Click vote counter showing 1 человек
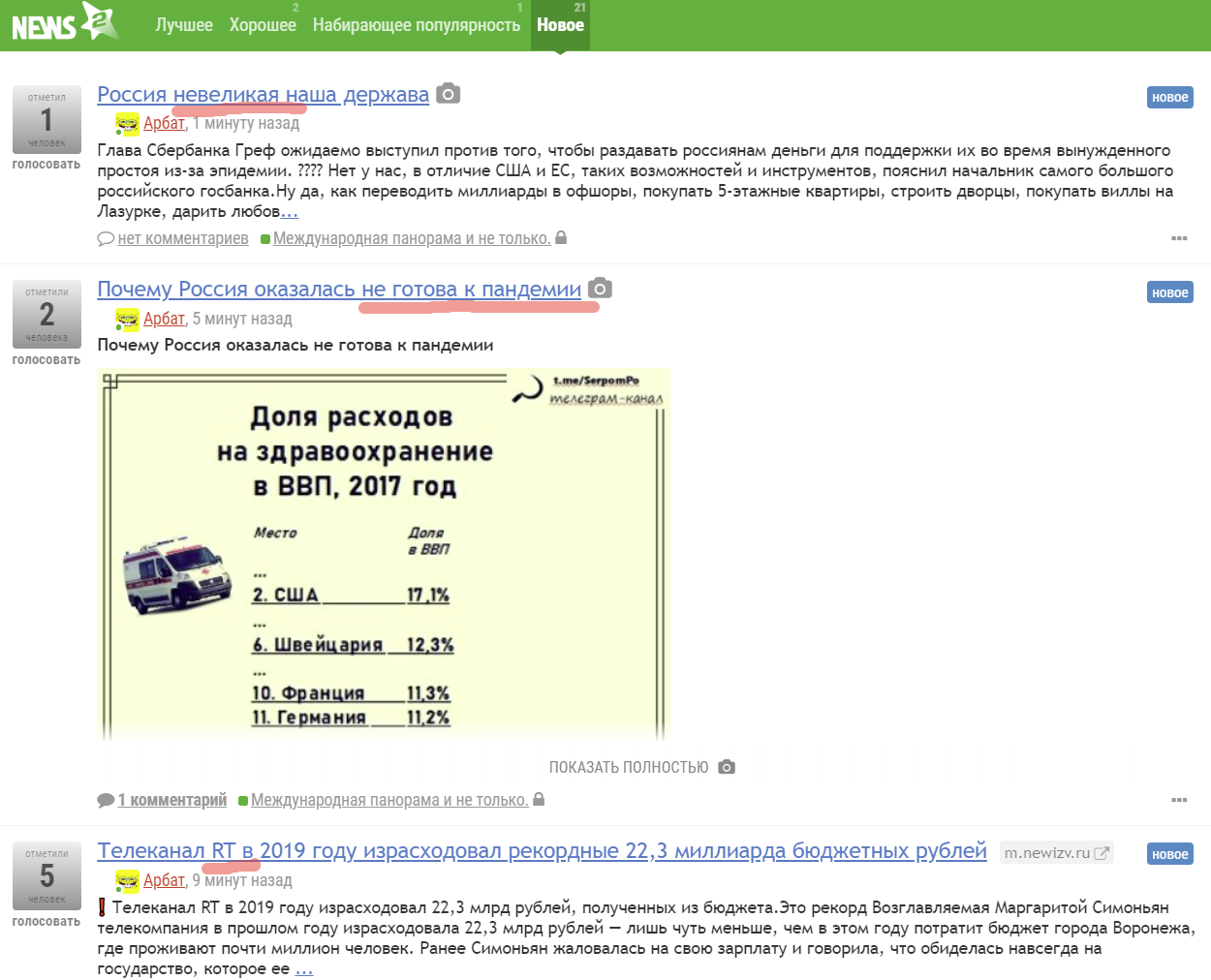The image size is (1211, 980). point(47,120)
